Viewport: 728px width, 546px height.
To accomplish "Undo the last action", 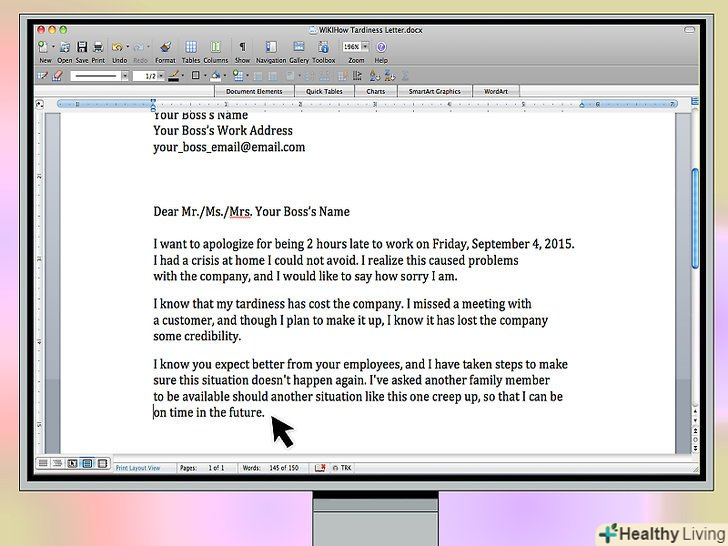I will [117, 47].
